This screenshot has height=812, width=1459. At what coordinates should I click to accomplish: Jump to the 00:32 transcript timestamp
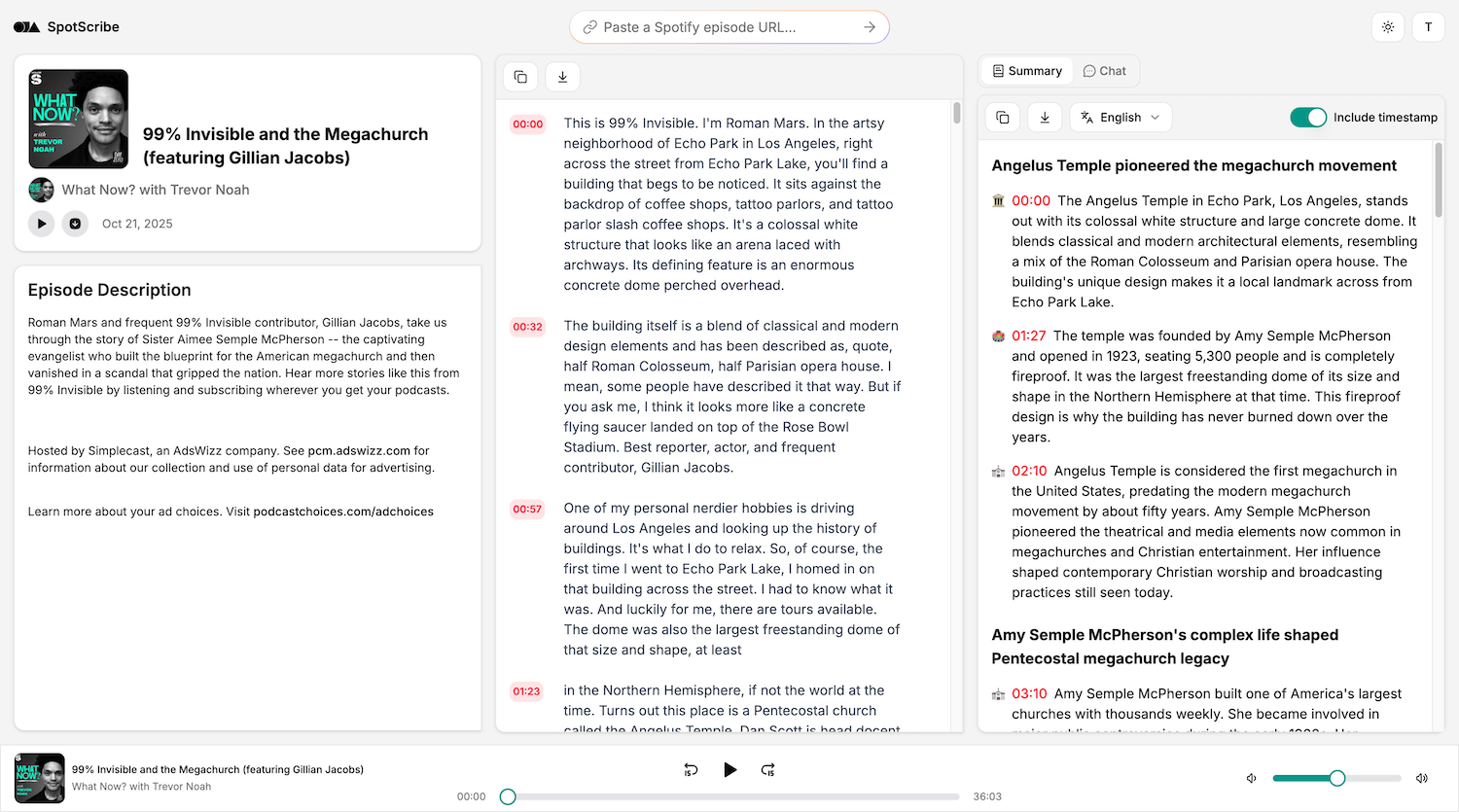click(527, 327)
